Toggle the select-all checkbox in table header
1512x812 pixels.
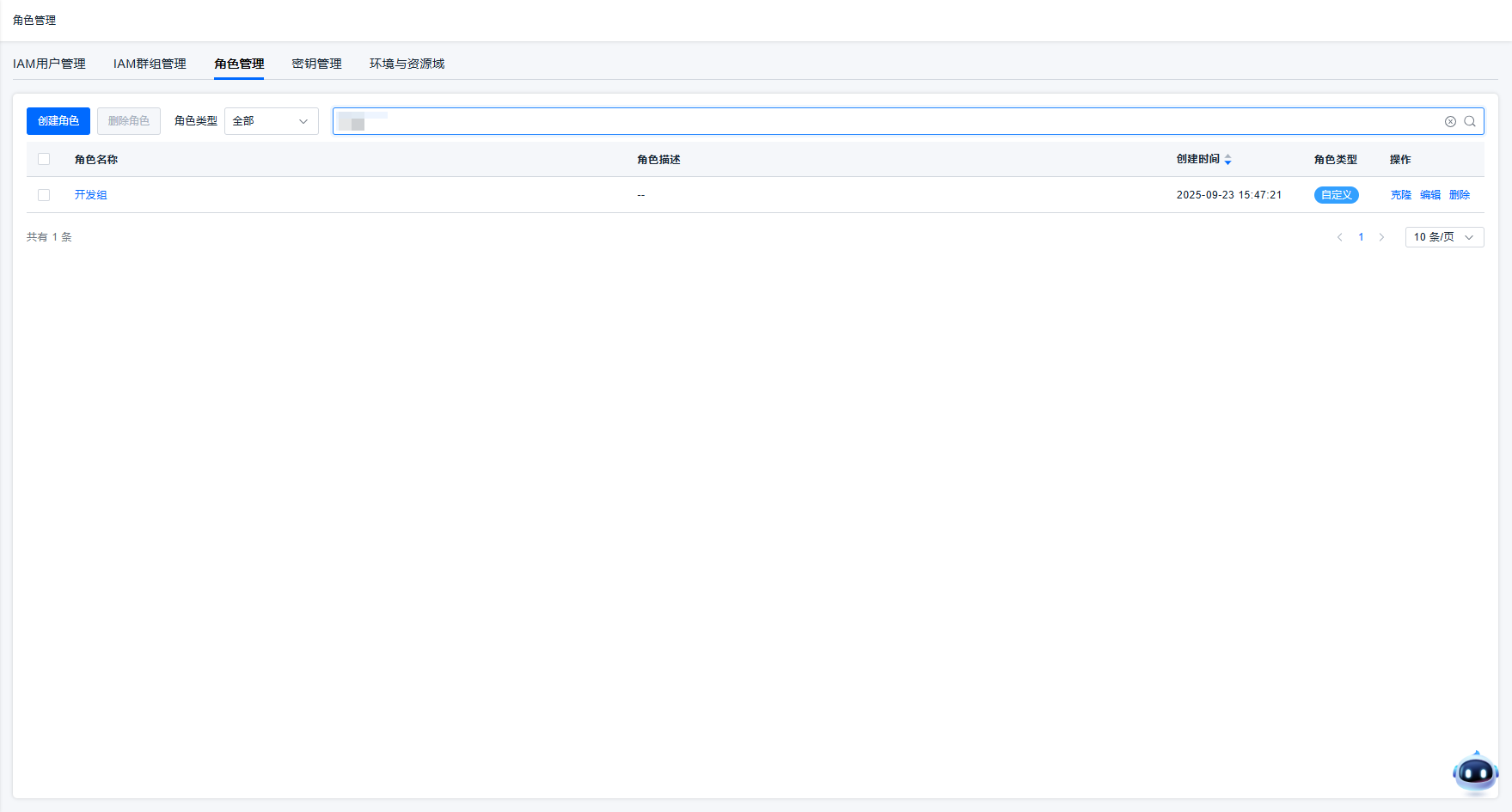point(44,159)
